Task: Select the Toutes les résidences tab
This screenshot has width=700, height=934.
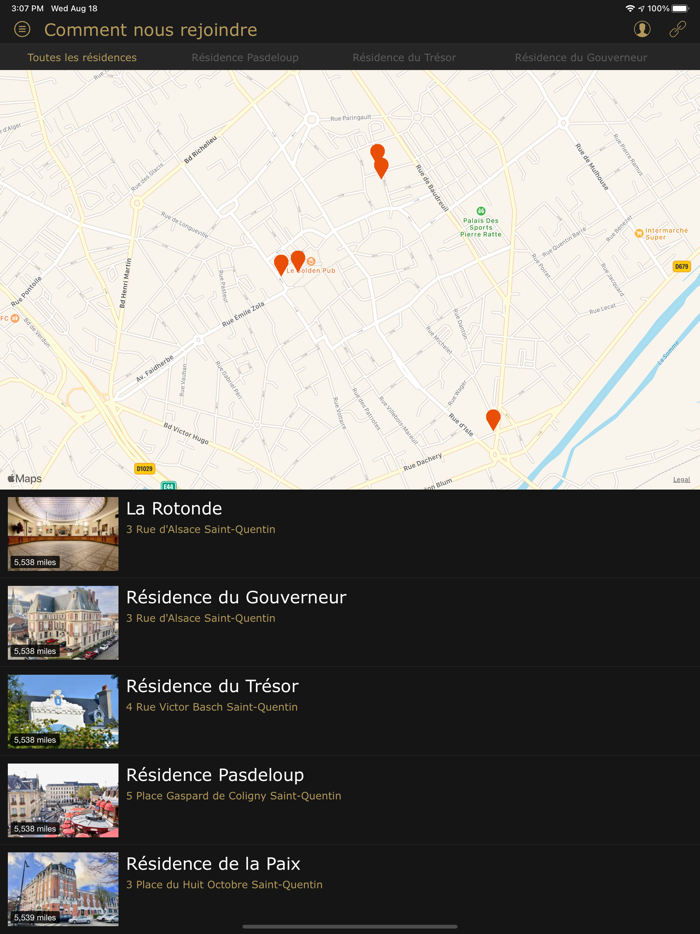Action: [82, 58]
